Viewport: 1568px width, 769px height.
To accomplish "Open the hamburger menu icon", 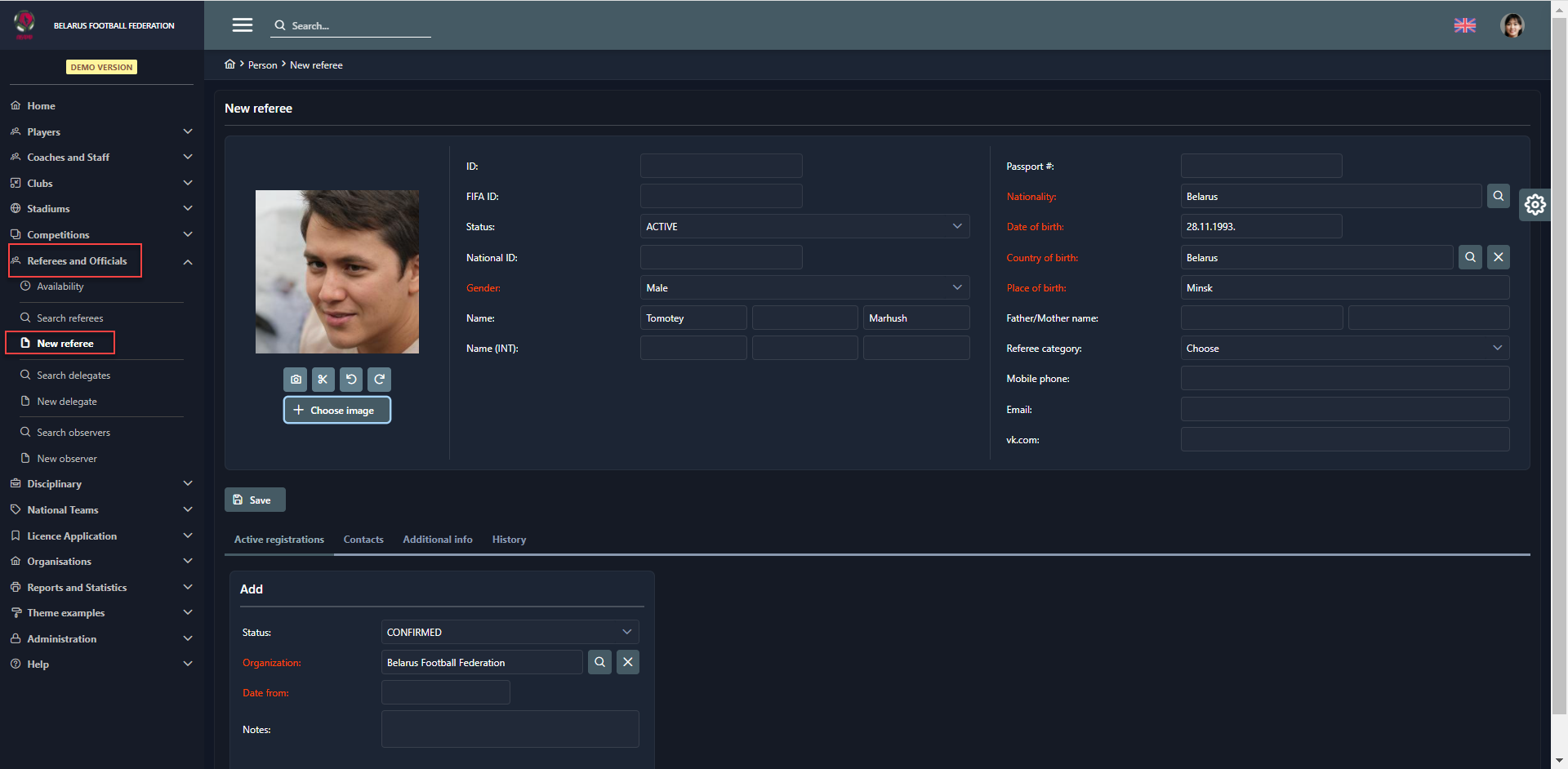I will [243, 25].
